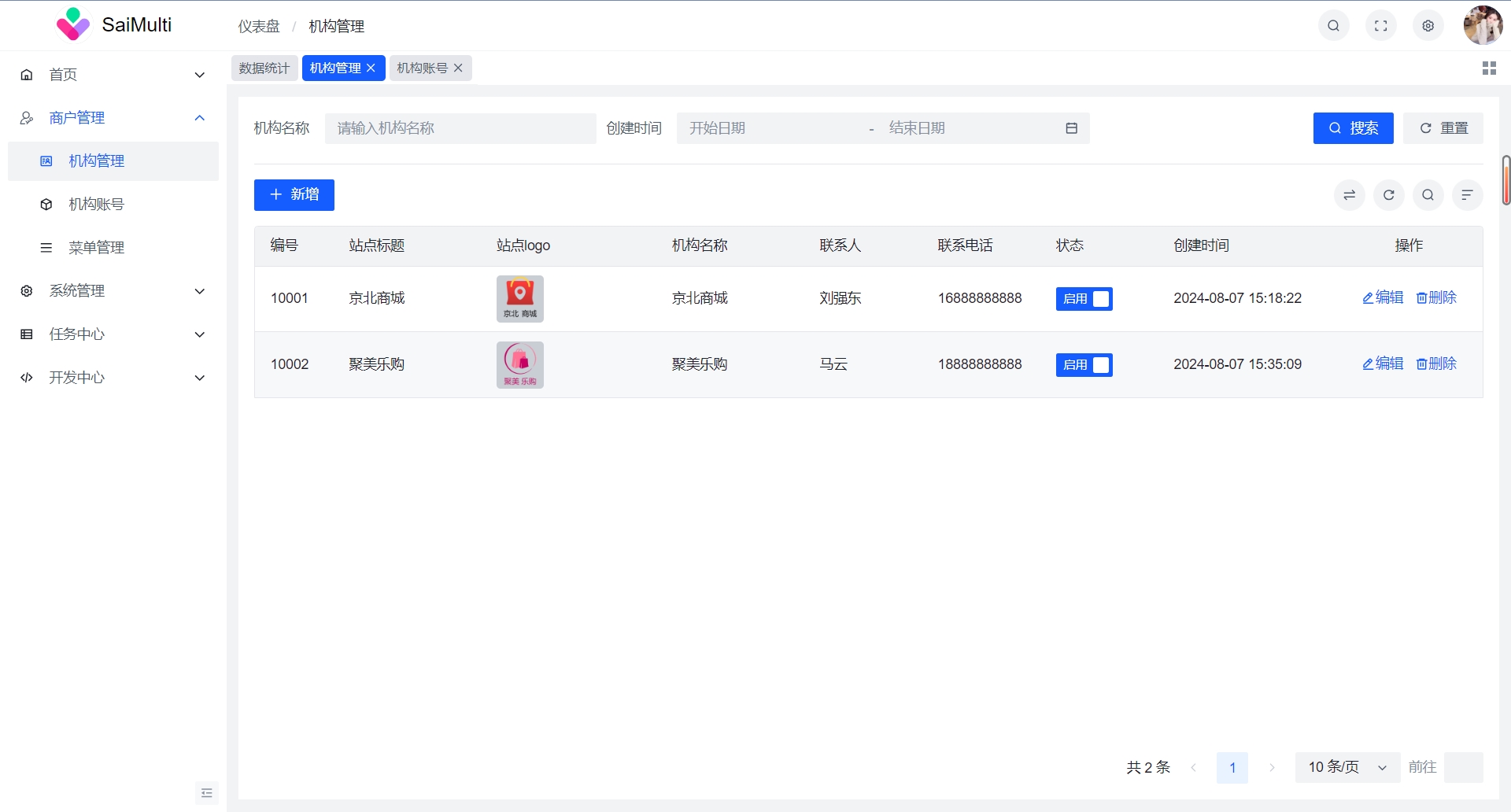Toggle status switch for 聚美乐购
Screen dimensions: 1511x812
[1084, 365]
